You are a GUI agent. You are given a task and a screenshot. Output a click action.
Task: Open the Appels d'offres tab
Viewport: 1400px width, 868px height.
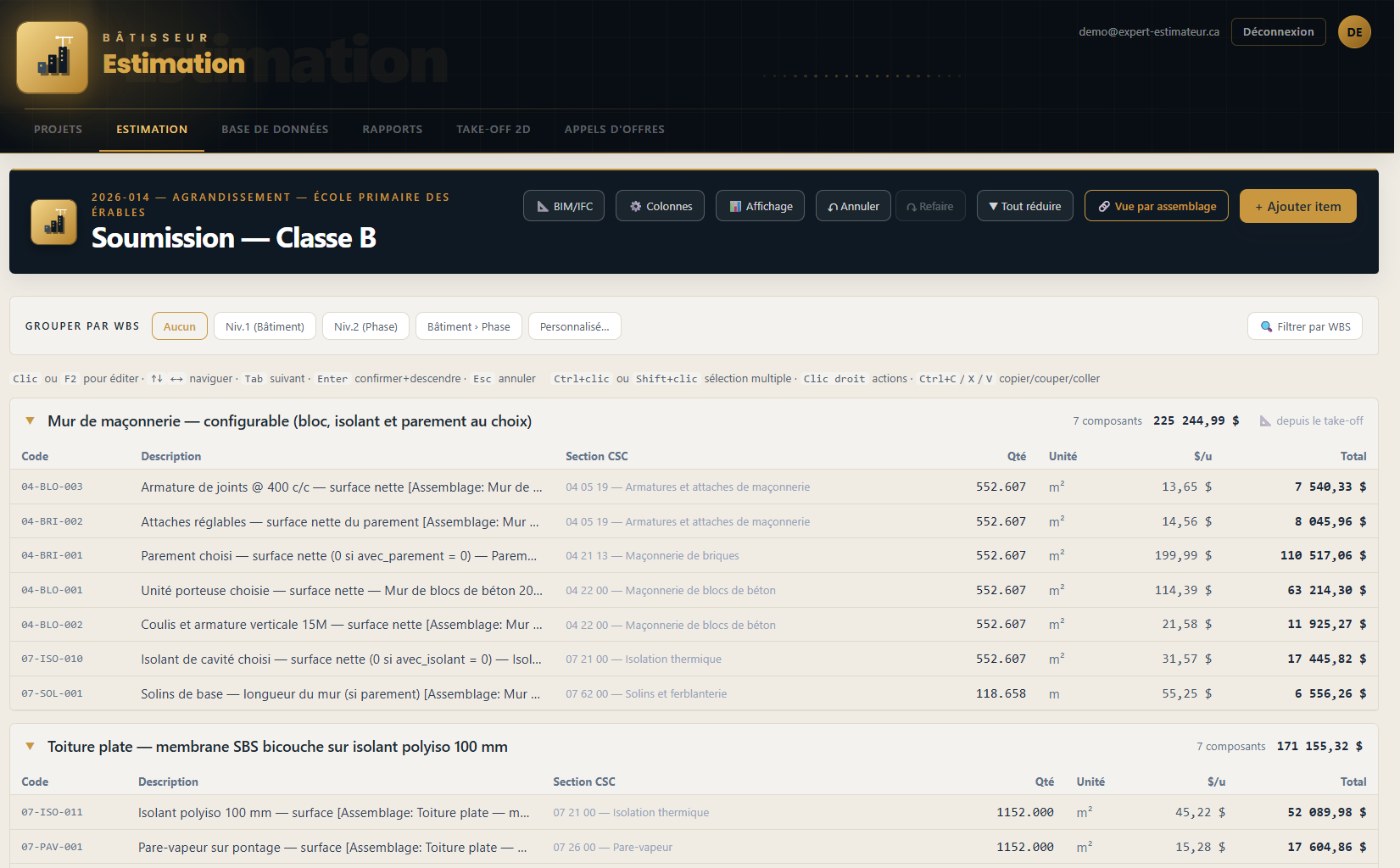point(614,129)
